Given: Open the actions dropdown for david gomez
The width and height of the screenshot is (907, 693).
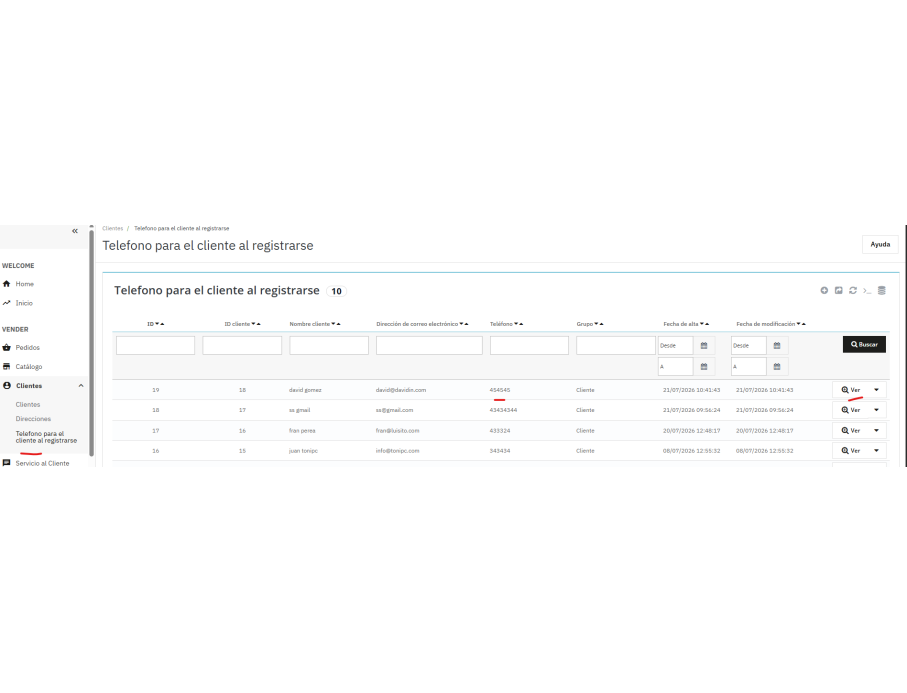Looking at the screenshot, I should [876, 390].
